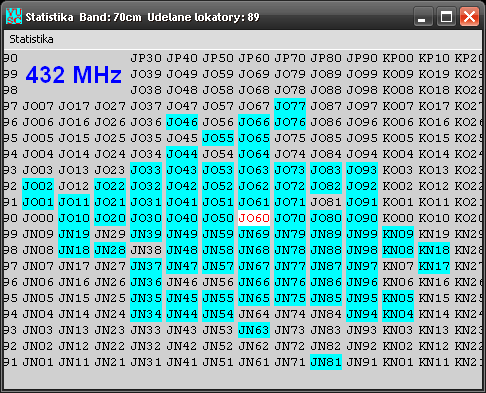The width and height of the screenshot is (486, 393).
Task: Close the Statistika window
Action: (x=469, y=16)
